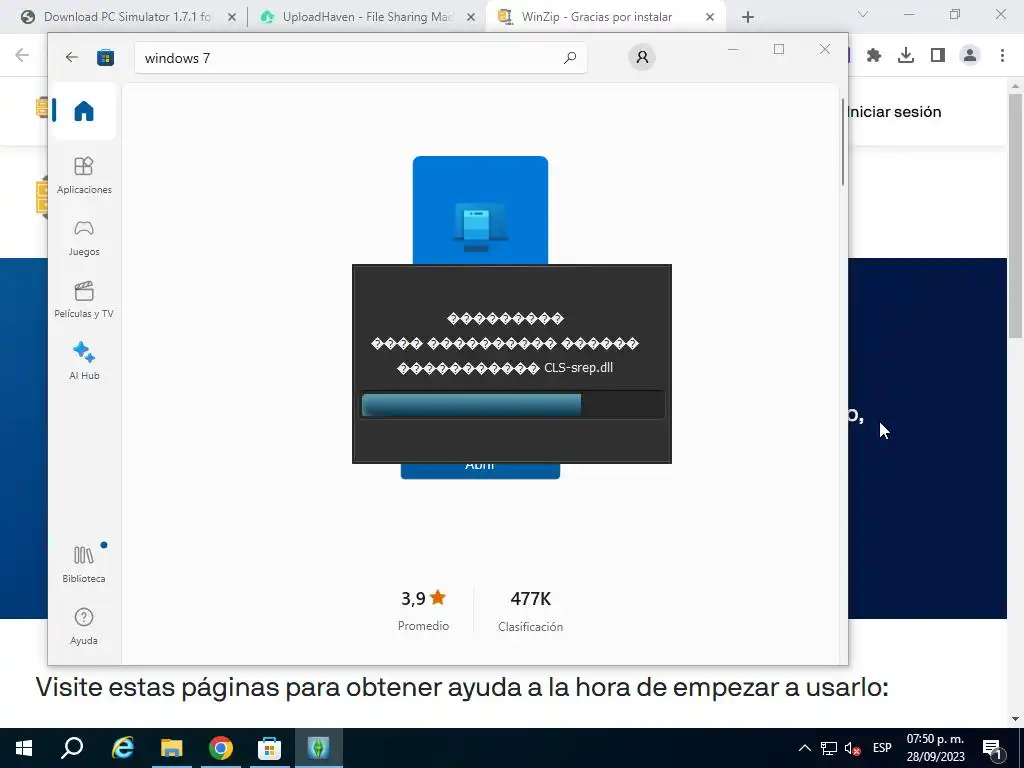
Task: Click the app thumbnail image in Store
Action: click(x=480, y=210)
